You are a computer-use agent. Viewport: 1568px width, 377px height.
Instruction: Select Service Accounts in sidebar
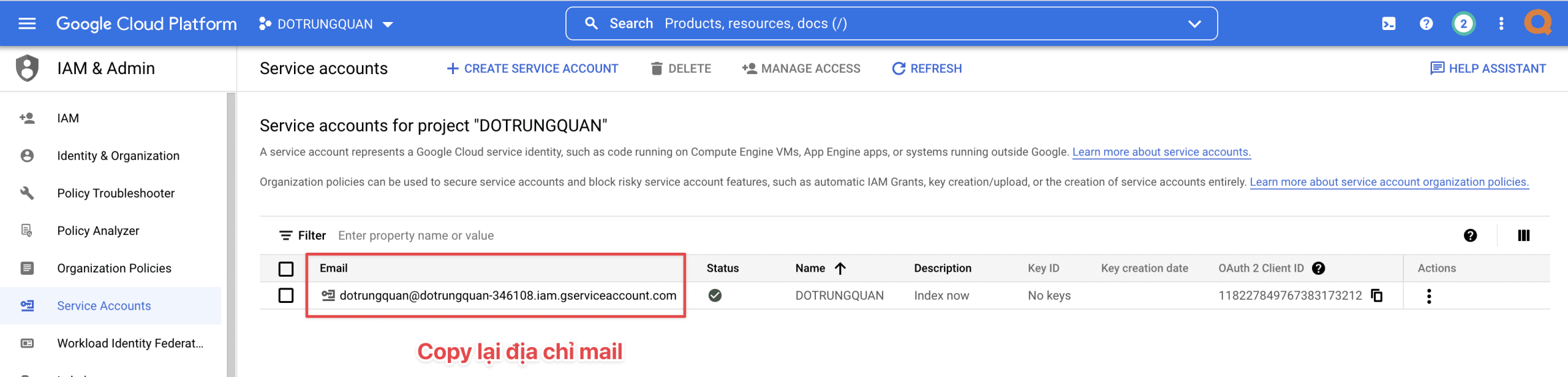coord(104,306)
